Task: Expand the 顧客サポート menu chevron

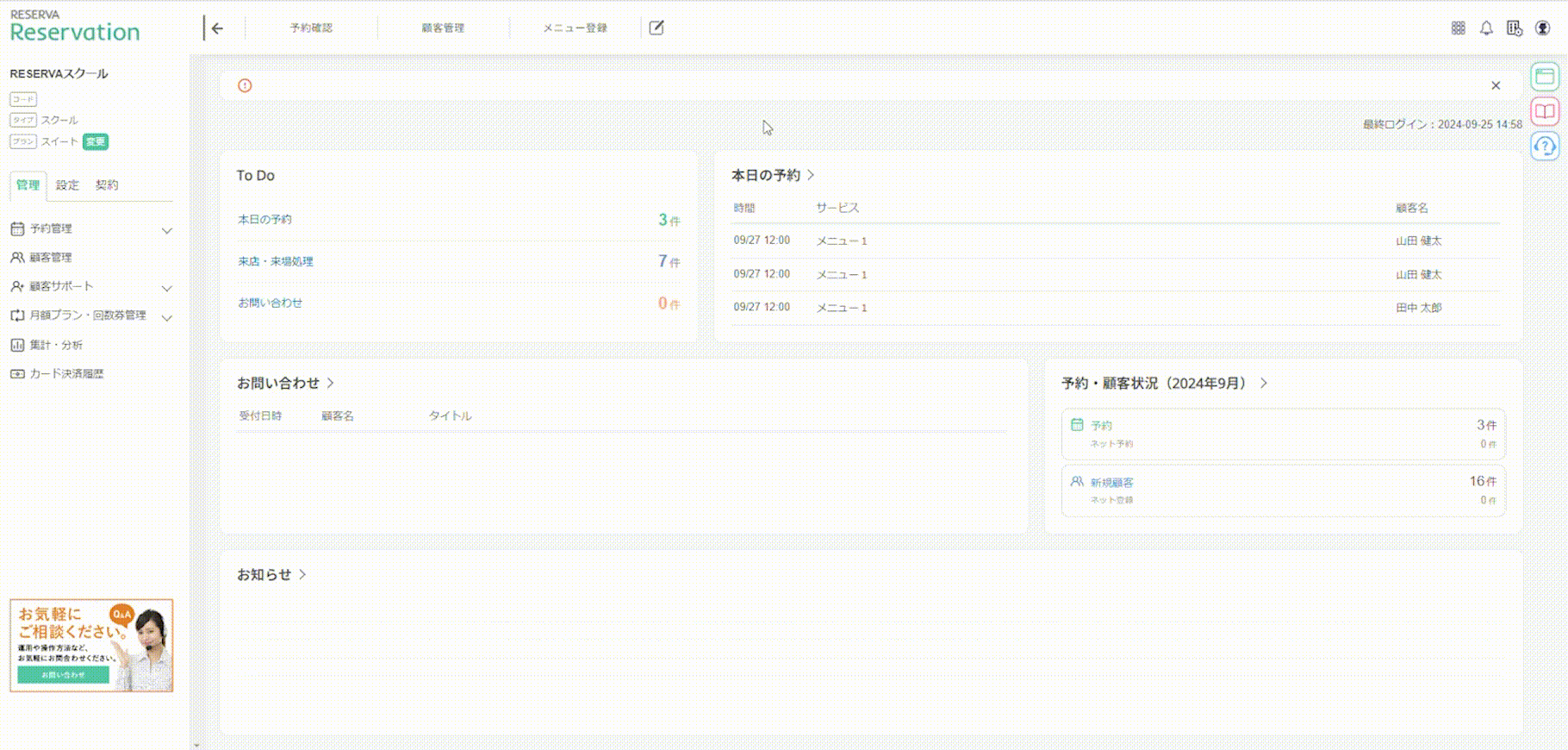Action: (167, 288)
